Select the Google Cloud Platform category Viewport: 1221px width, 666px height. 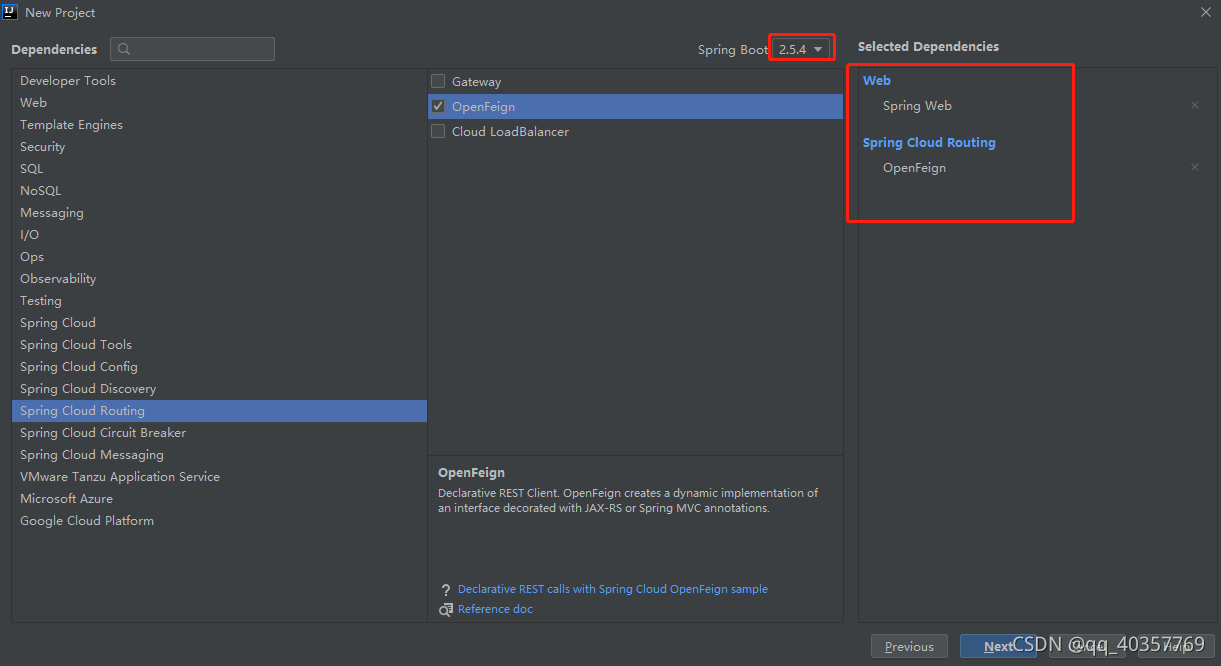click(x=219, y=521)
